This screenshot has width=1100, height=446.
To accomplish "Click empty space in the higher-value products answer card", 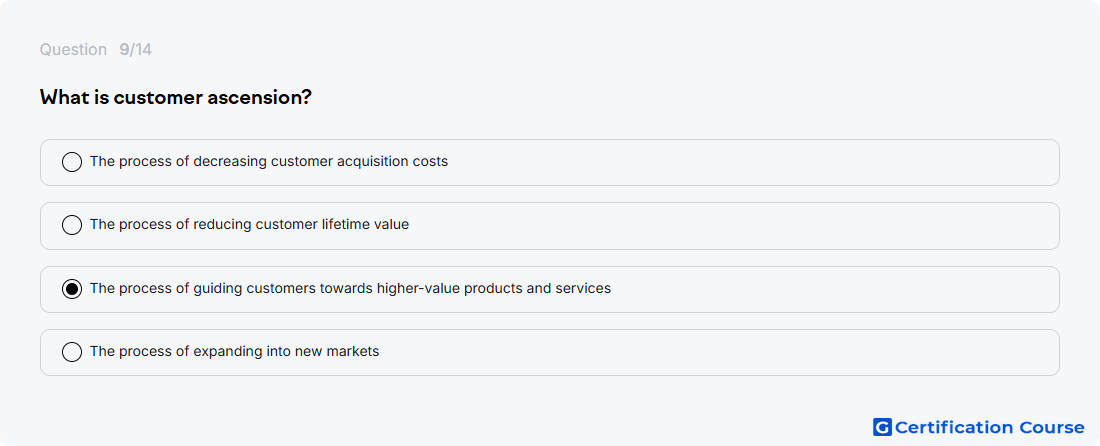I will pyautogui.click(x=835, y=289).
